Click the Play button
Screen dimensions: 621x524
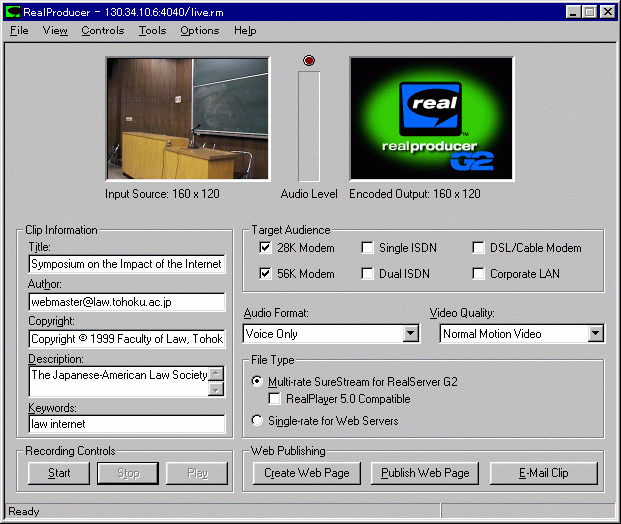click(x=197, y=473)
